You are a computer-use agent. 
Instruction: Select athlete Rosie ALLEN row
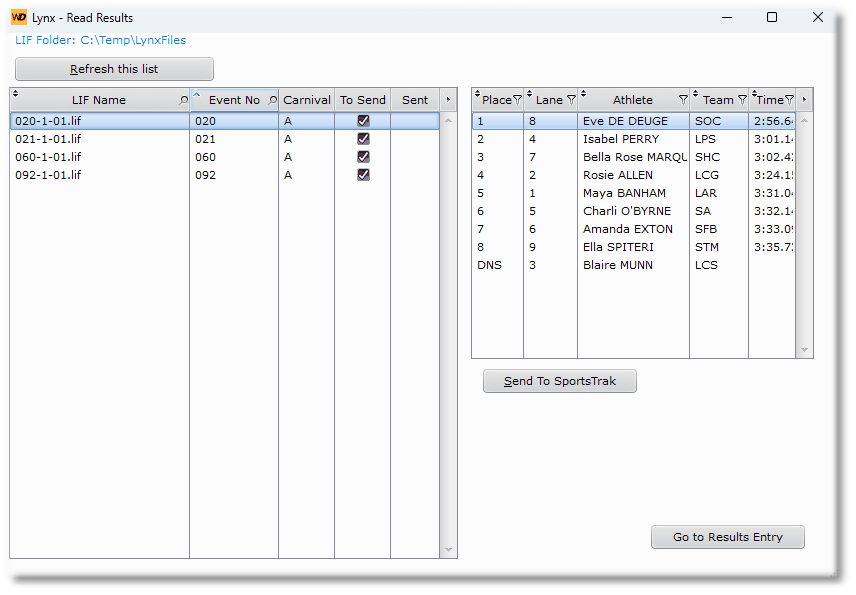[x=633, y=175]
